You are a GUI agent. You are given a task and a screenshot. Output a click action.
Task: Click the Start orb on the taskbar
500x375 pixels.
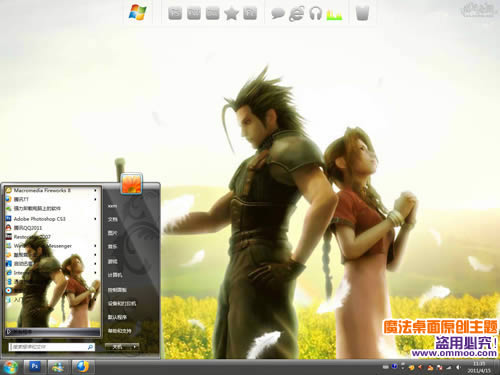coord(10,367)
